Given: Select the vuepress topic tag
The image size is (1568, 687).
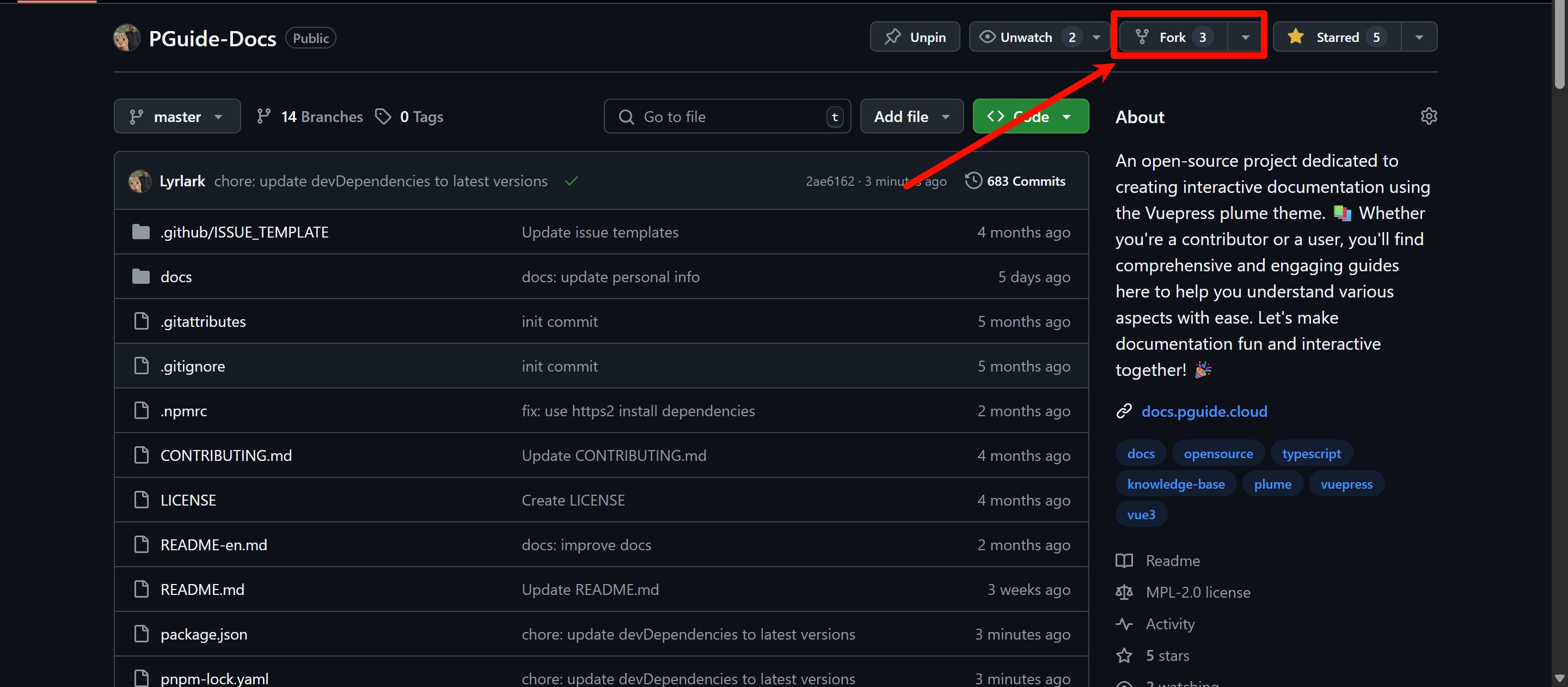Looking at the screenshot, I should (1346, 484).
